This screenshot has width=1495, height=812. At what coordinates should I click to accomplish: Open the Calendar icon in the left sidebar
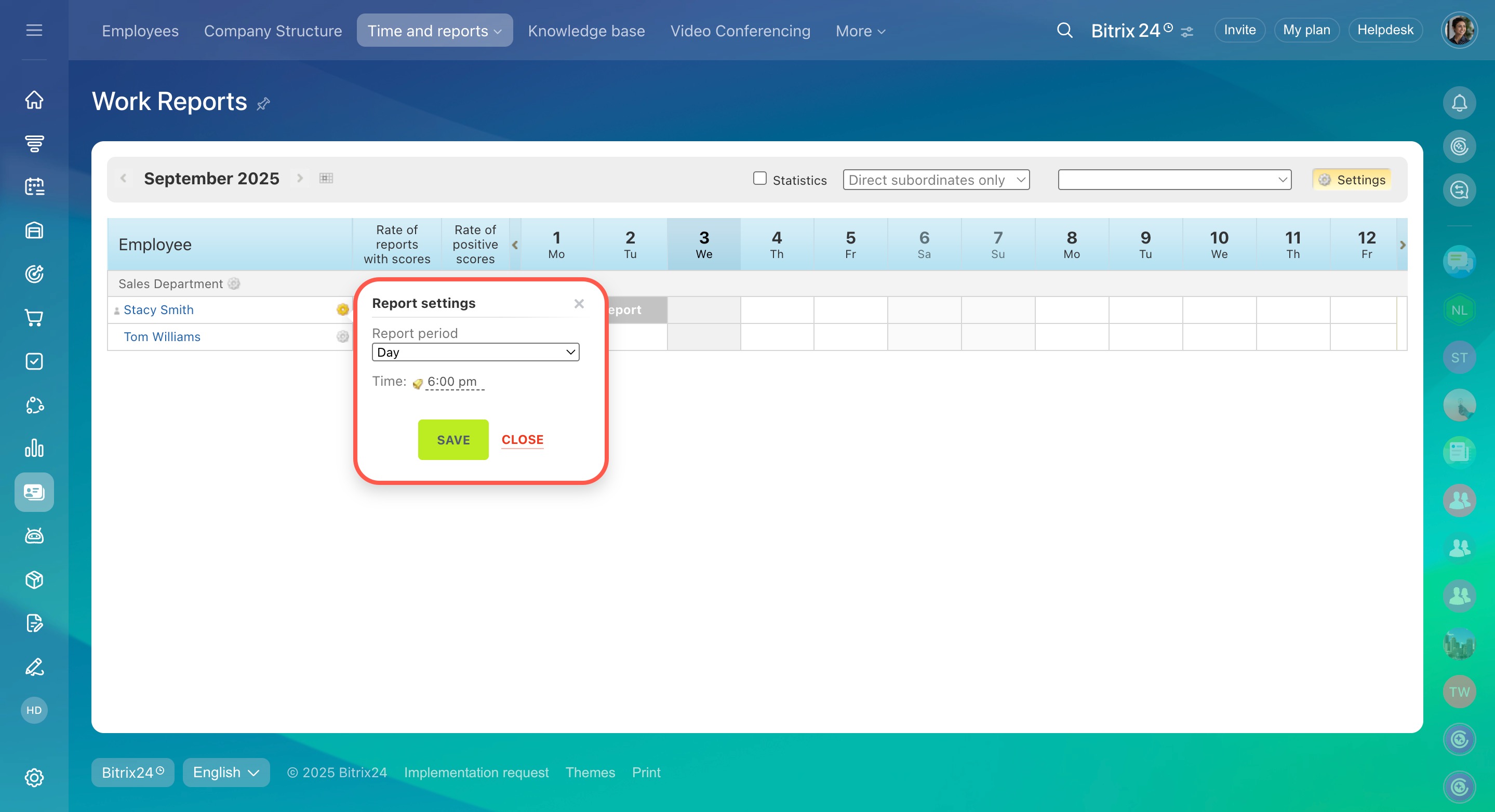tap(34, 186)
